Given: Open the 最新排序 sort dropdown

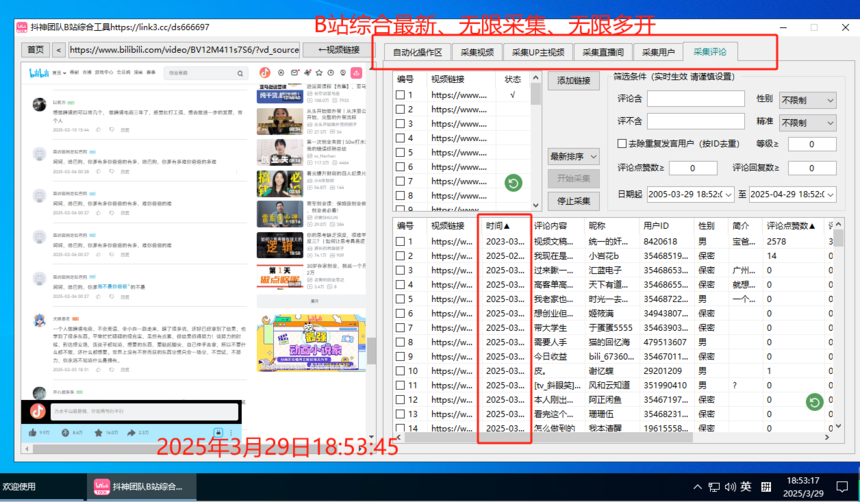Looking at the screenshot, I should pos(574,157).
